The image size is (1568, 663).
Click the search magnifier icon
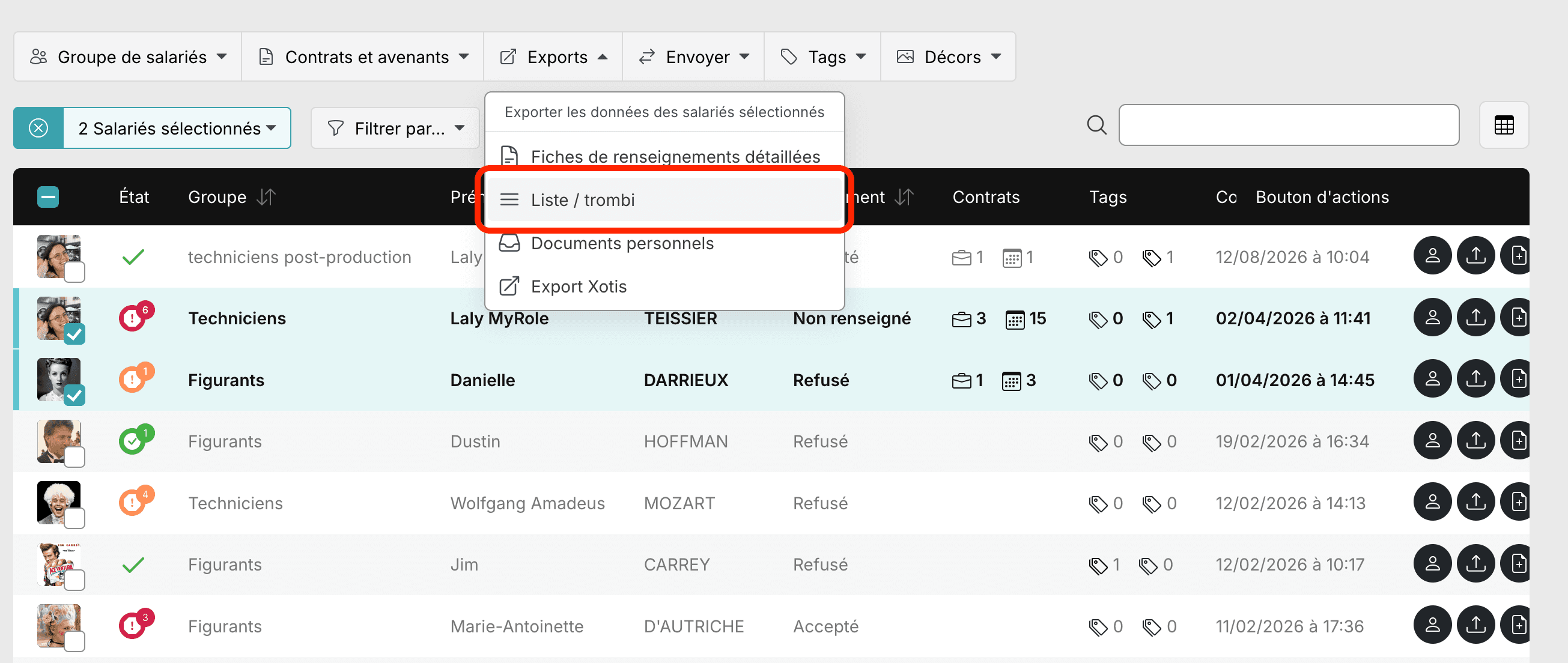click(1096, 126)
